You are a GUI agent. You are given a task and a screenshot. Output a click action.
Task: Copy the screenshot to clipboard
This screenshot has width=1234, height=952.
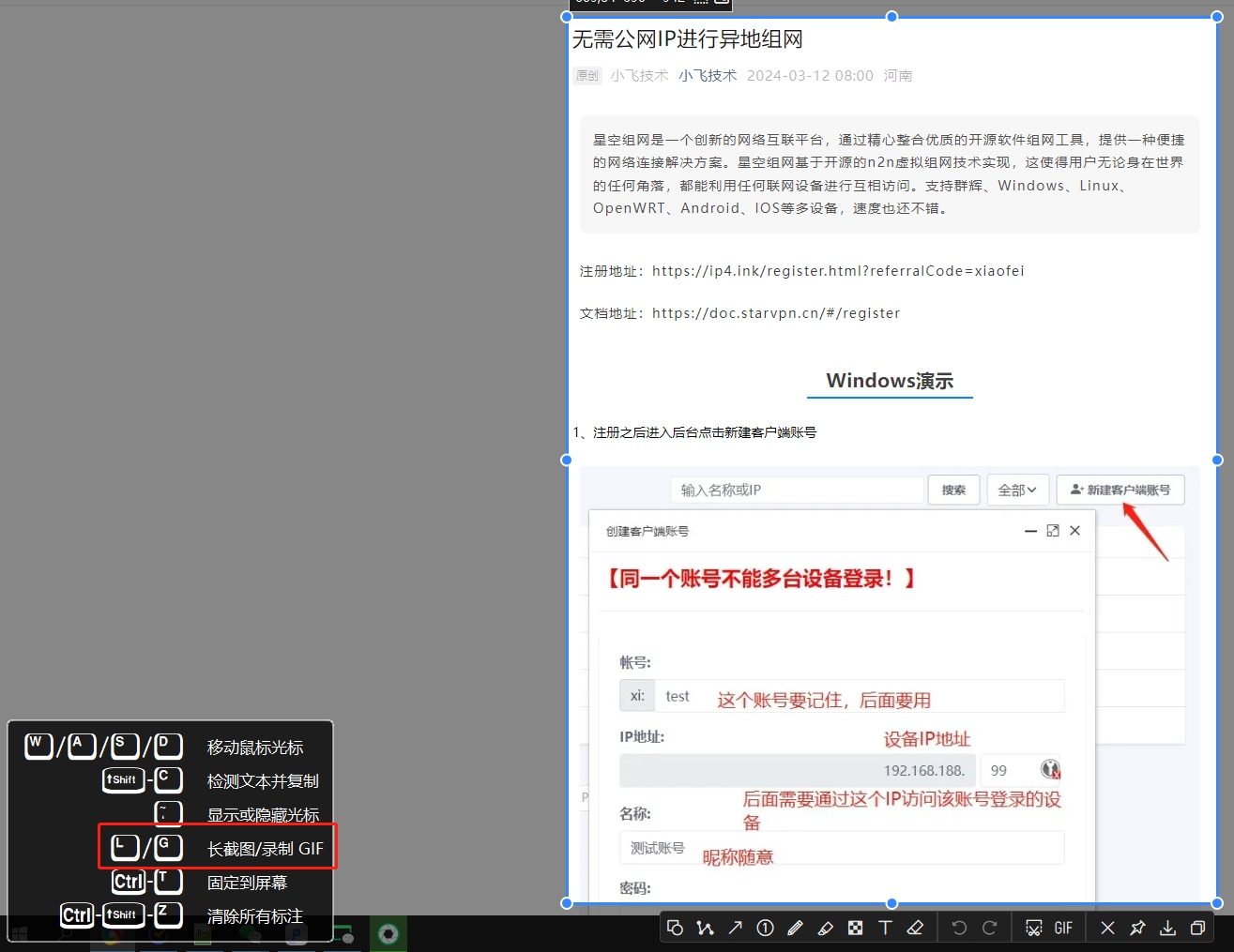click(1197, 928)
